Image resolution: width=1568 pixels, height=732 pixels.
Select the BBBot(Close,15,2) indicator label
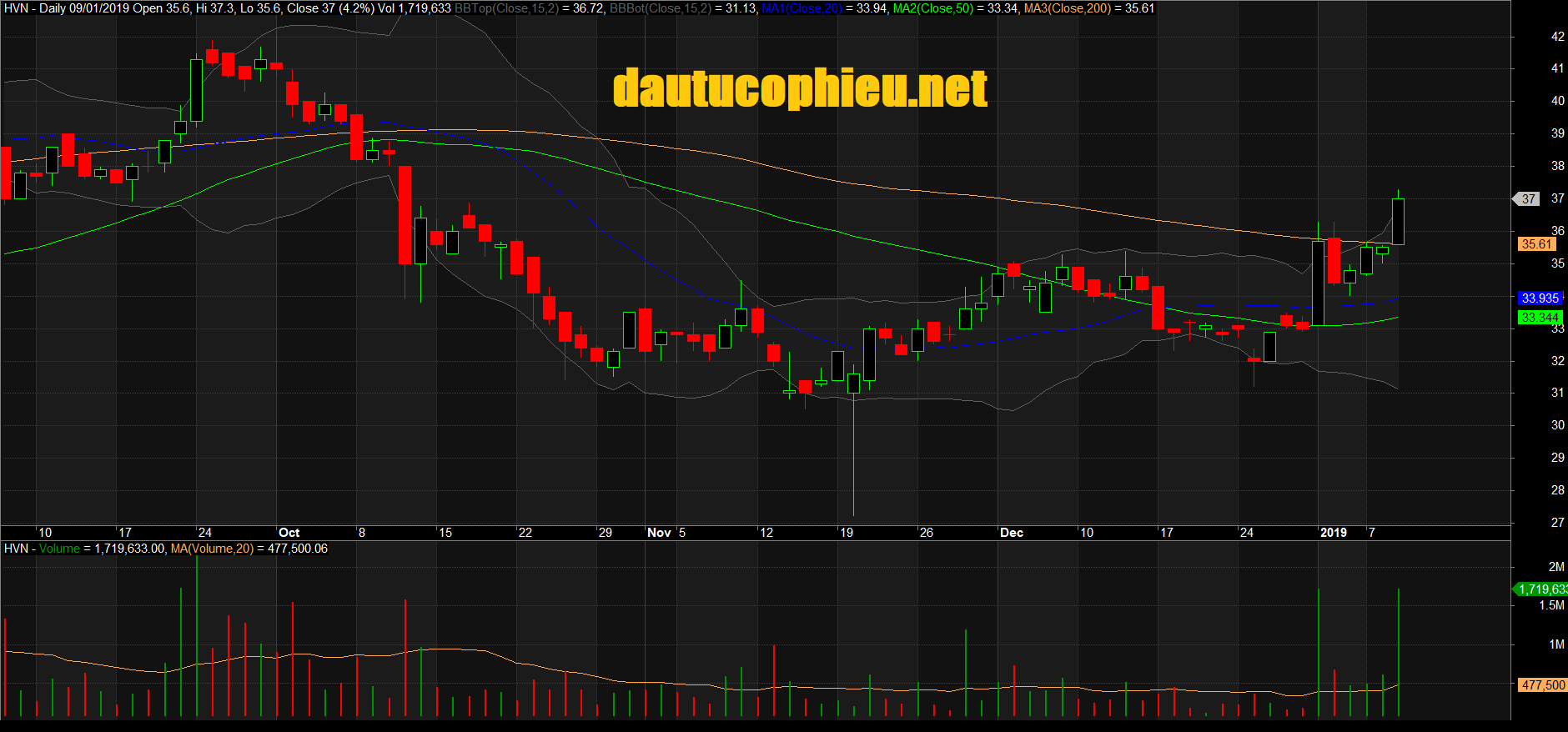[x=660, y=8]
